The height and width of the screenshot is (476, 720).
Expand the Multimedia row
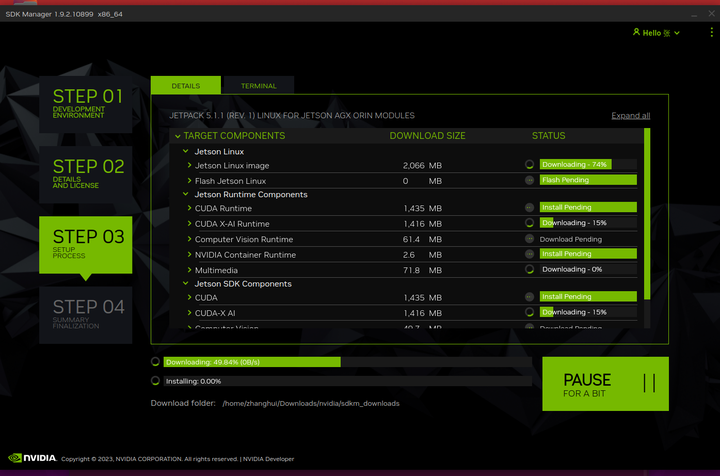coord(189,270)
